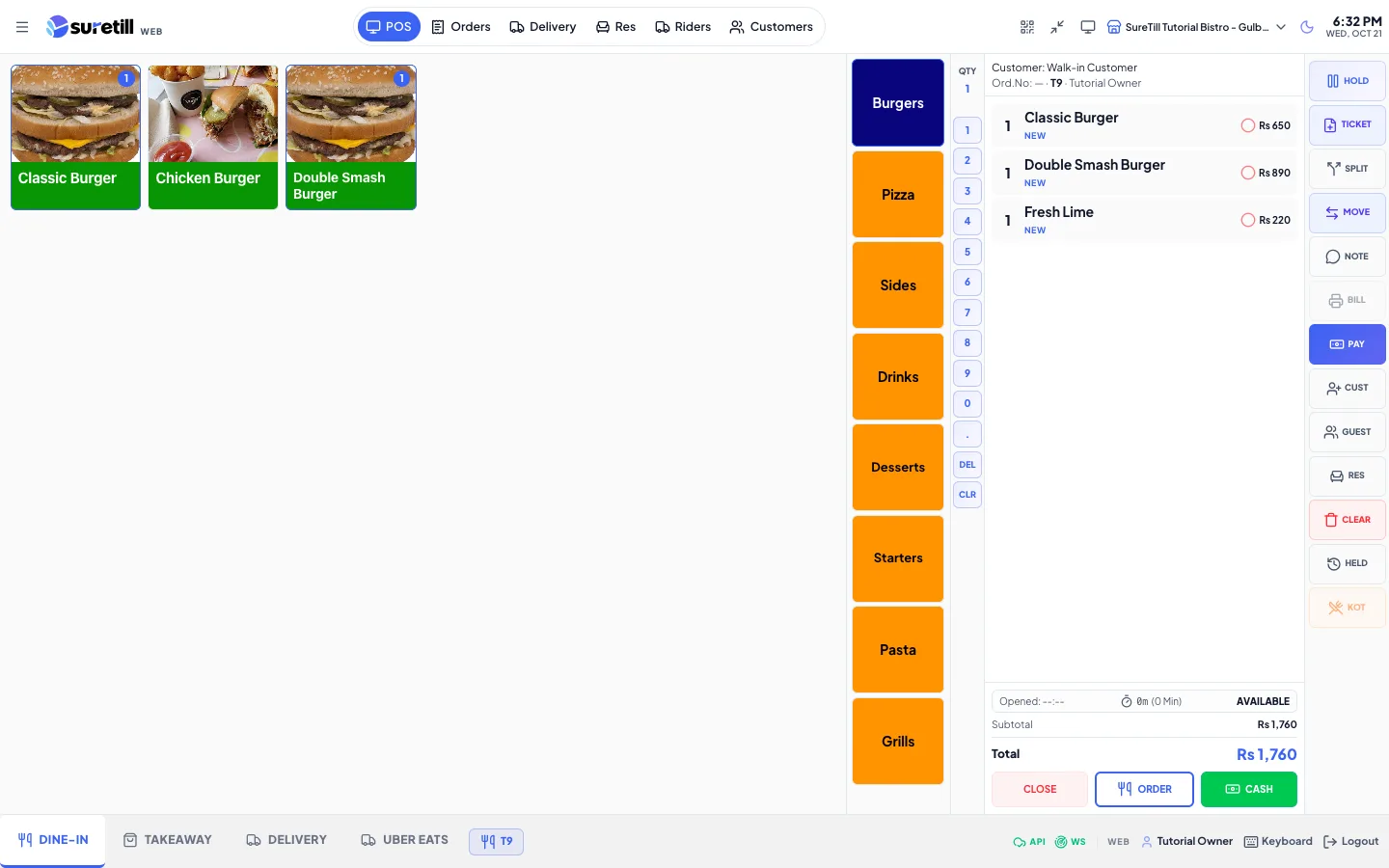The image size is (1389, 868).
Task: Click the QR code scanner icon
Action: tap(1027, 27)
